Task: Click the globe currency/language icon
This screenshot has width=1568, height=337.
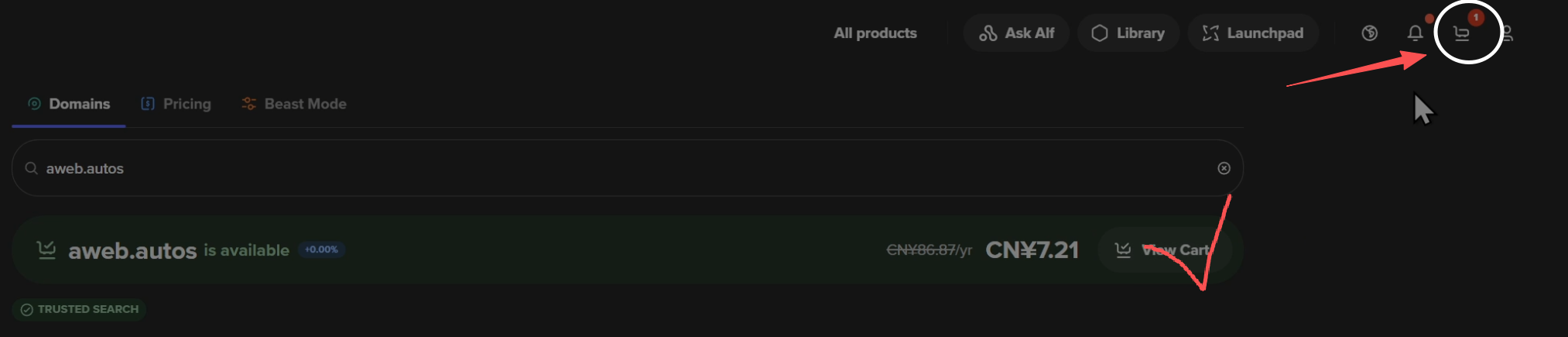Action: pyautogui.click(x=1369, y=33)
